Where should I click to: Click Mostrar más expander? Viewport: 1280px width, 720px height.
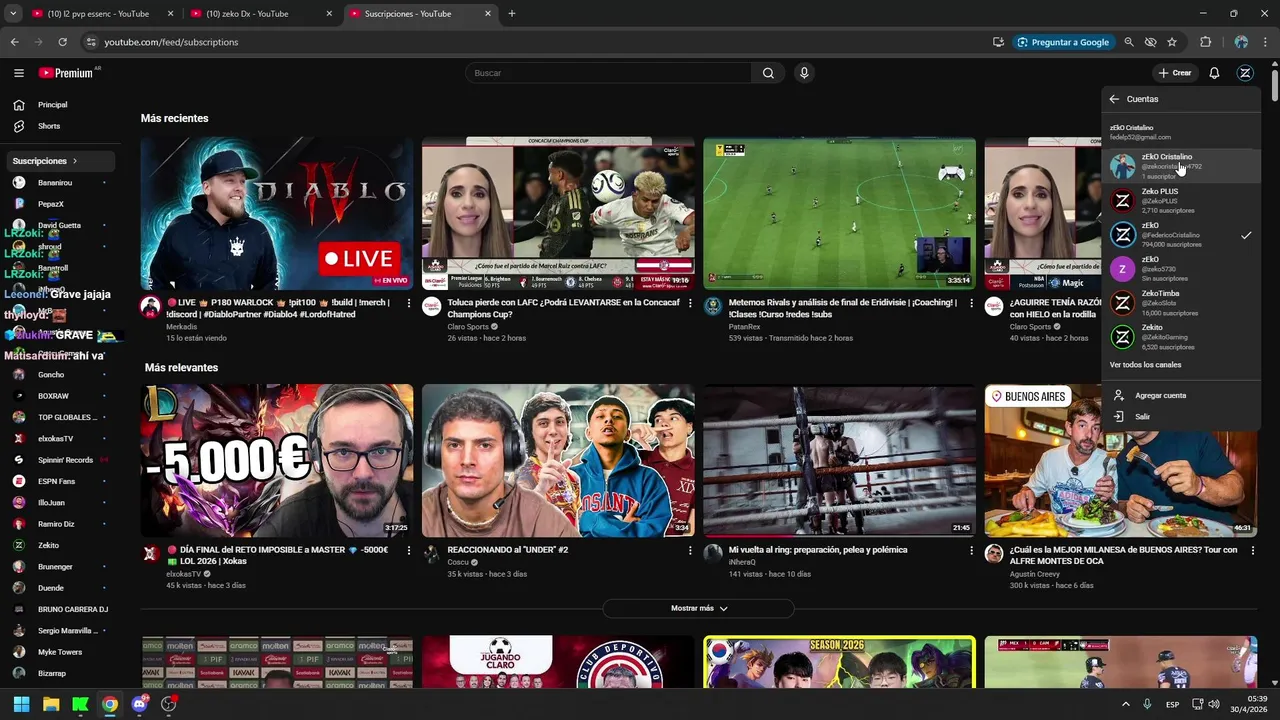(x=698, y=608)
